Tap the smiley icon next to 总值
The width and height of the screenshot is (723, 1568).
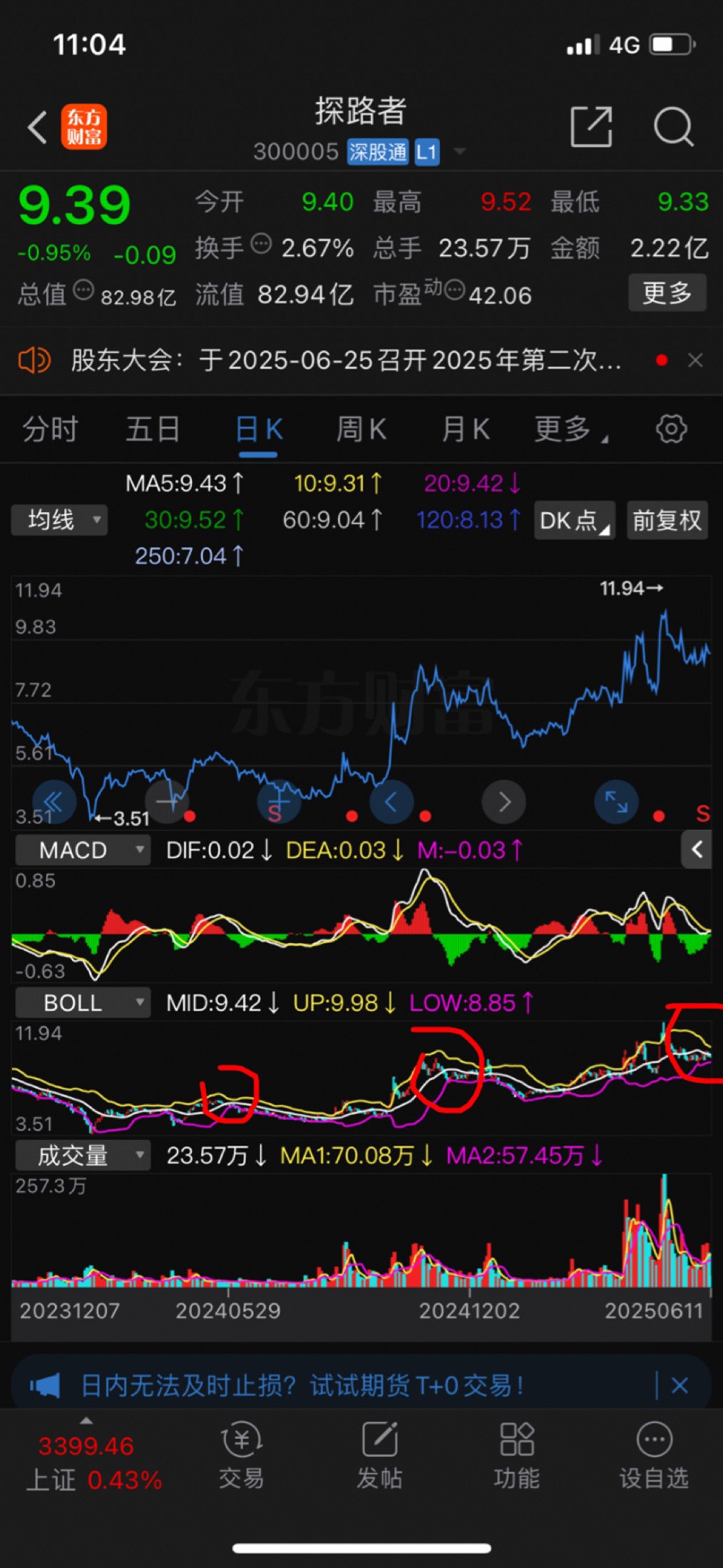tap(83, 290)
